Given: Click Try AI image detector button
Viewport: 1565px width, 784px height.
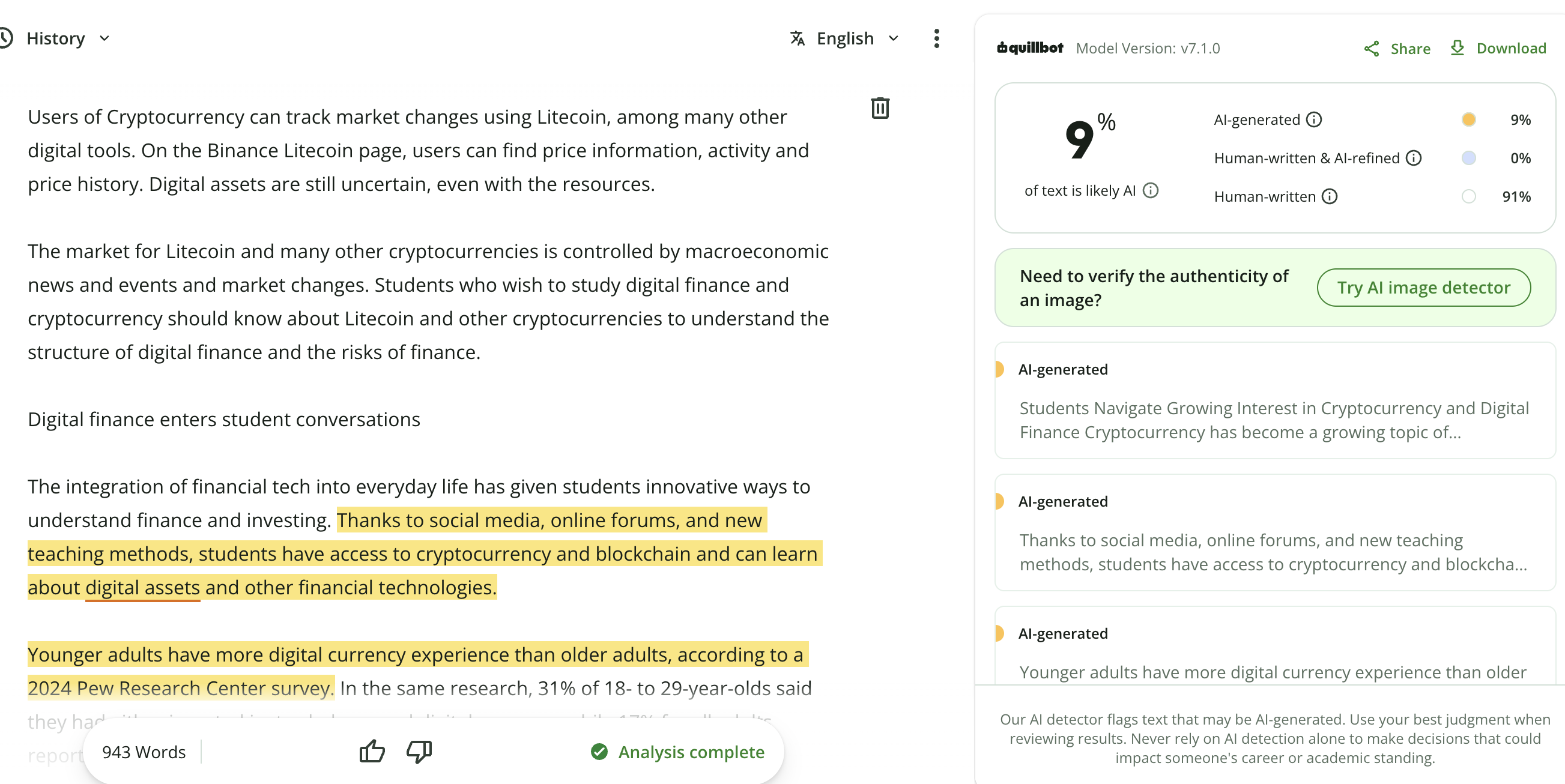Looking at the screenshot, I should tap(1423, 287).
